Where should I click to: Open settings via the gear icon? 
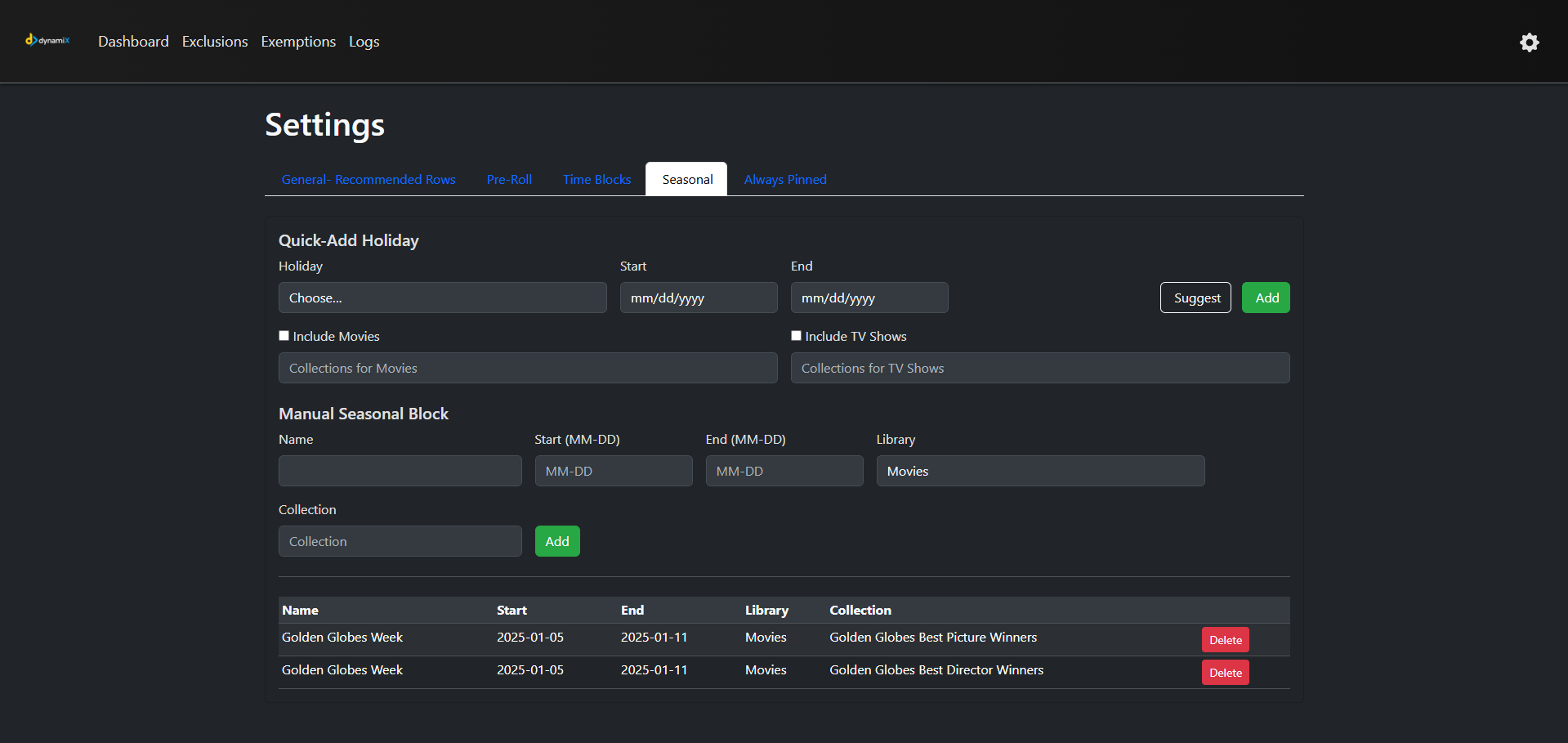(x=1529, y=42)
